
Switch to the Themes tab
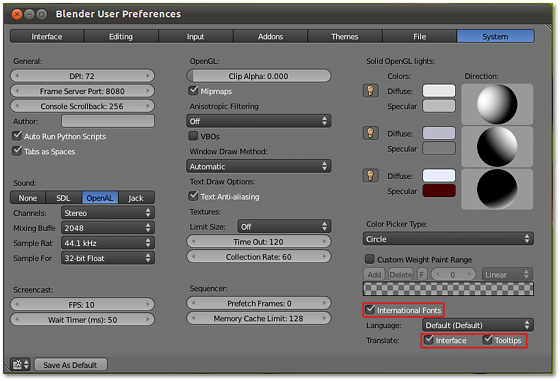345,36
